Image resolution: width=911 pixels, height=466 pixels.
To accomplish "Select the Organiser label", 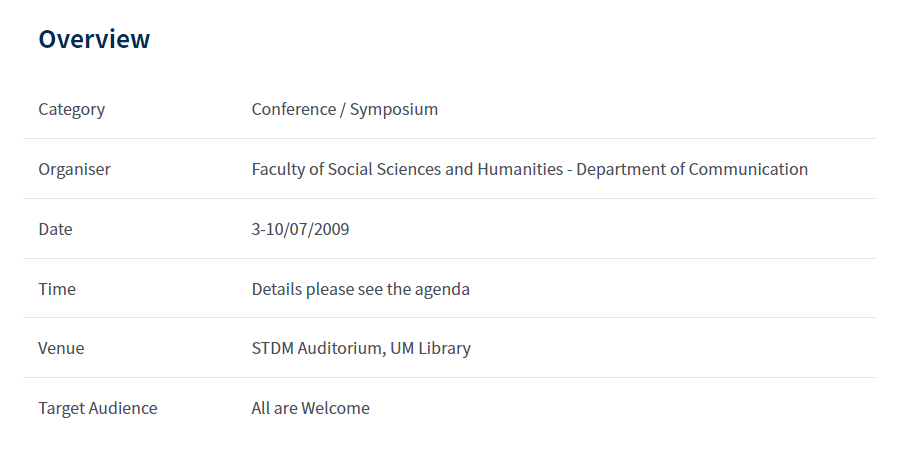I will coord(74,170).
